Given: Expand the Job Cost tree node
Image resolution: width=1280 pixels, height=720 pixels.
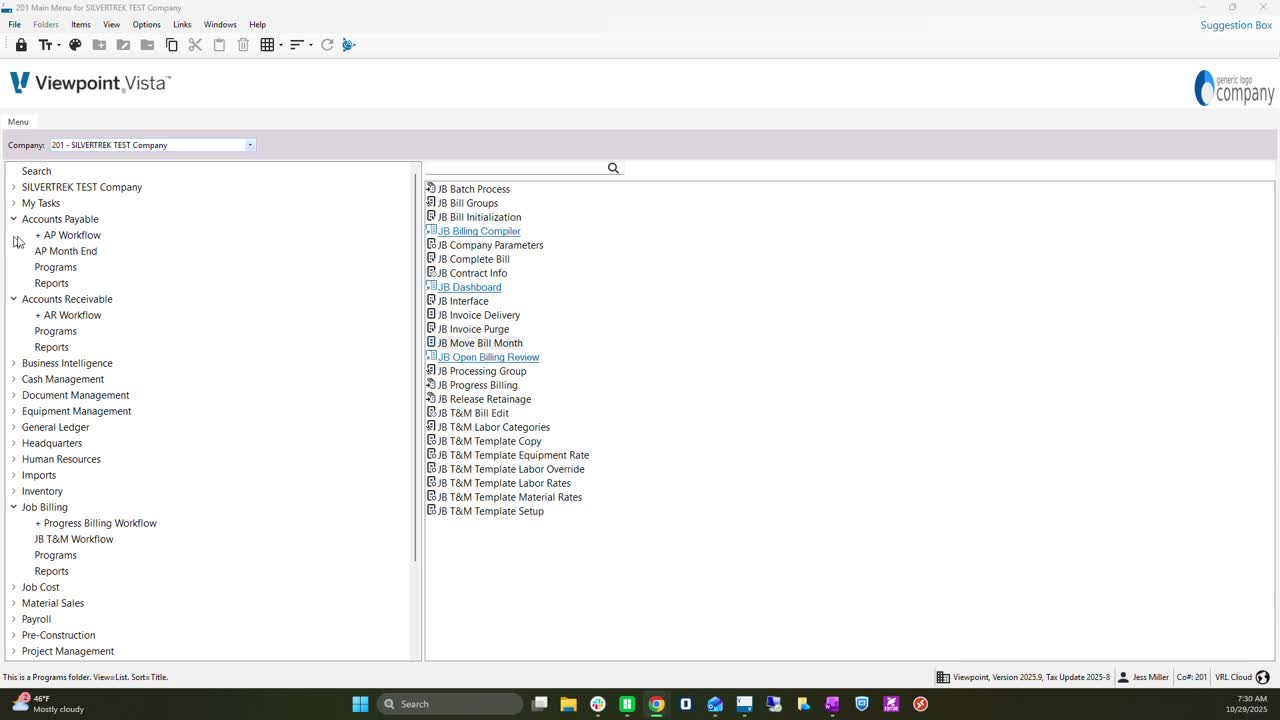Looking at the screenshot, I should click(x=14, y=587).
